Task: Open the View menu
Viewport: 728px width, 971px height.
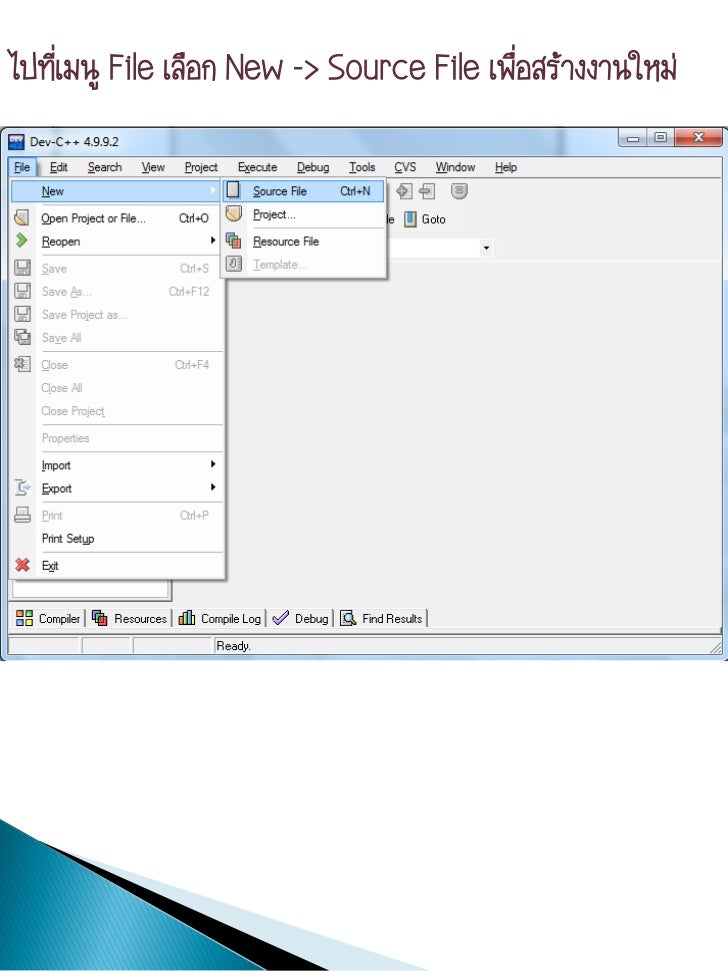Action: pyautogui.click(x=153, y=167)
